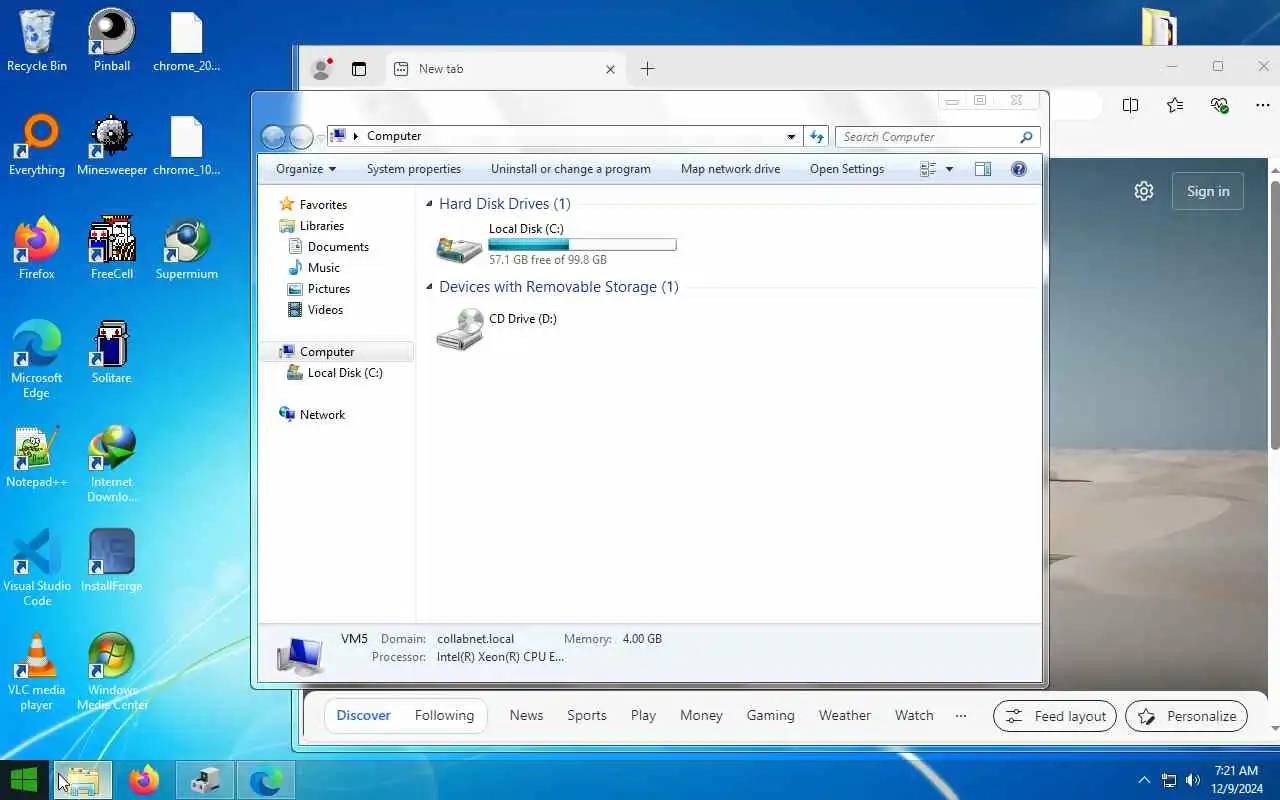Open Edge tab actions menu icon
The width and height of the screenshot is (1280, 800).
pyautogui.click(x=359, y=69)
